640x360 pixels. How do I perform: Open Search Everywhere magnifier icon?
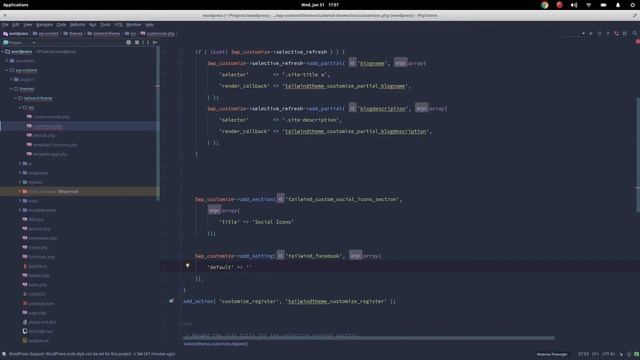coord(634,33)
